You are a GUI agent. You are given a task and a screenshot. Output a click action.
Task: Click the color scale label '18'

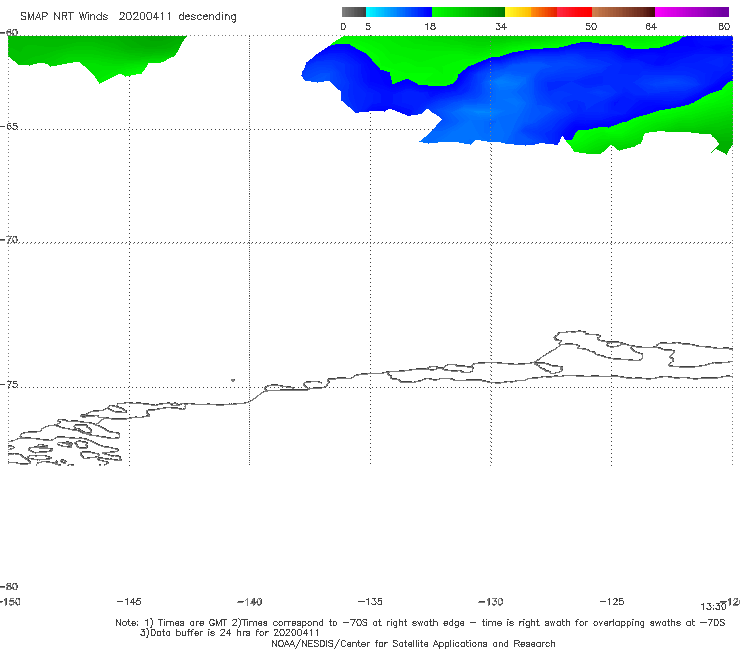[430, 26]
